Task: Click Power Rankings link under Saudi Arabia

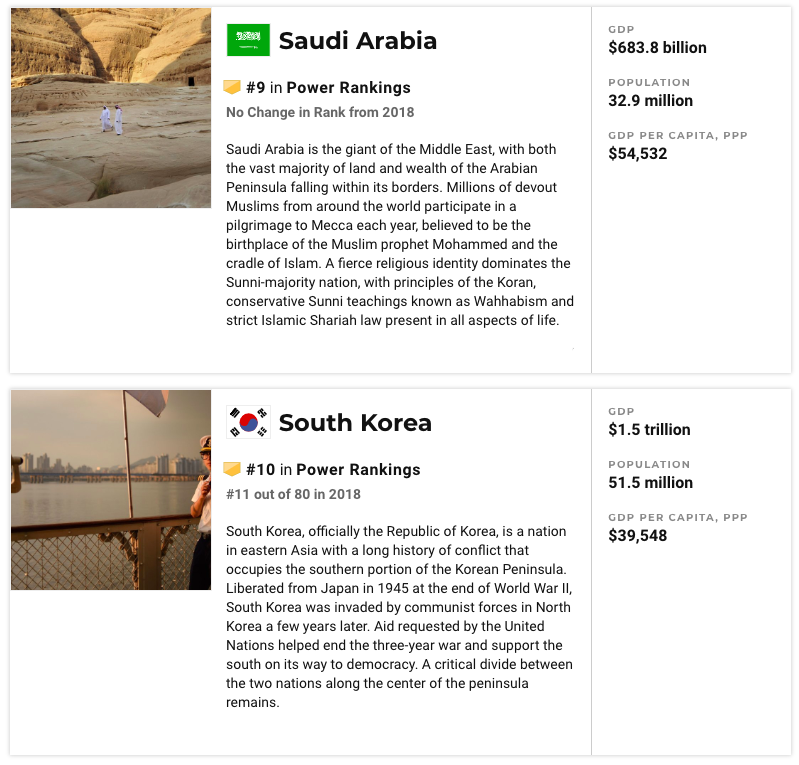Action: (349, 88)
